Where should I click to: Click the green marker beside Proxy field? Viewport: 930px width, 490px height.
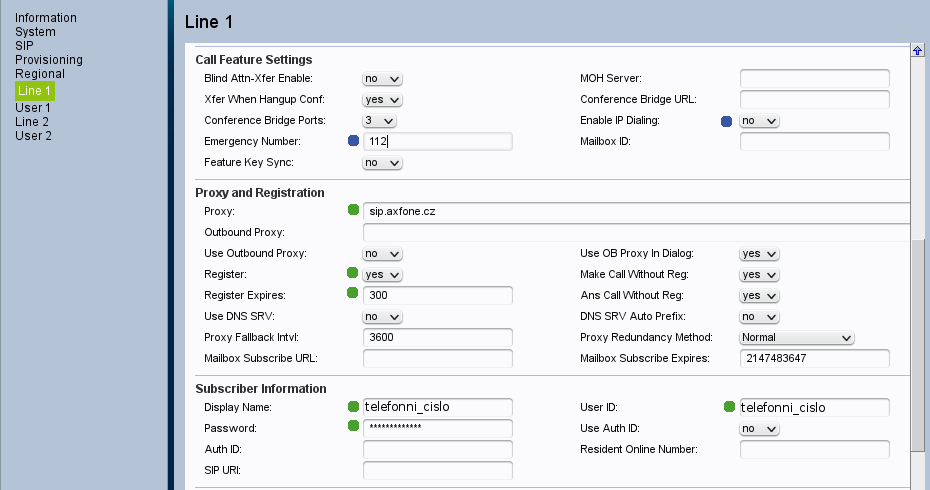(353, 210)
